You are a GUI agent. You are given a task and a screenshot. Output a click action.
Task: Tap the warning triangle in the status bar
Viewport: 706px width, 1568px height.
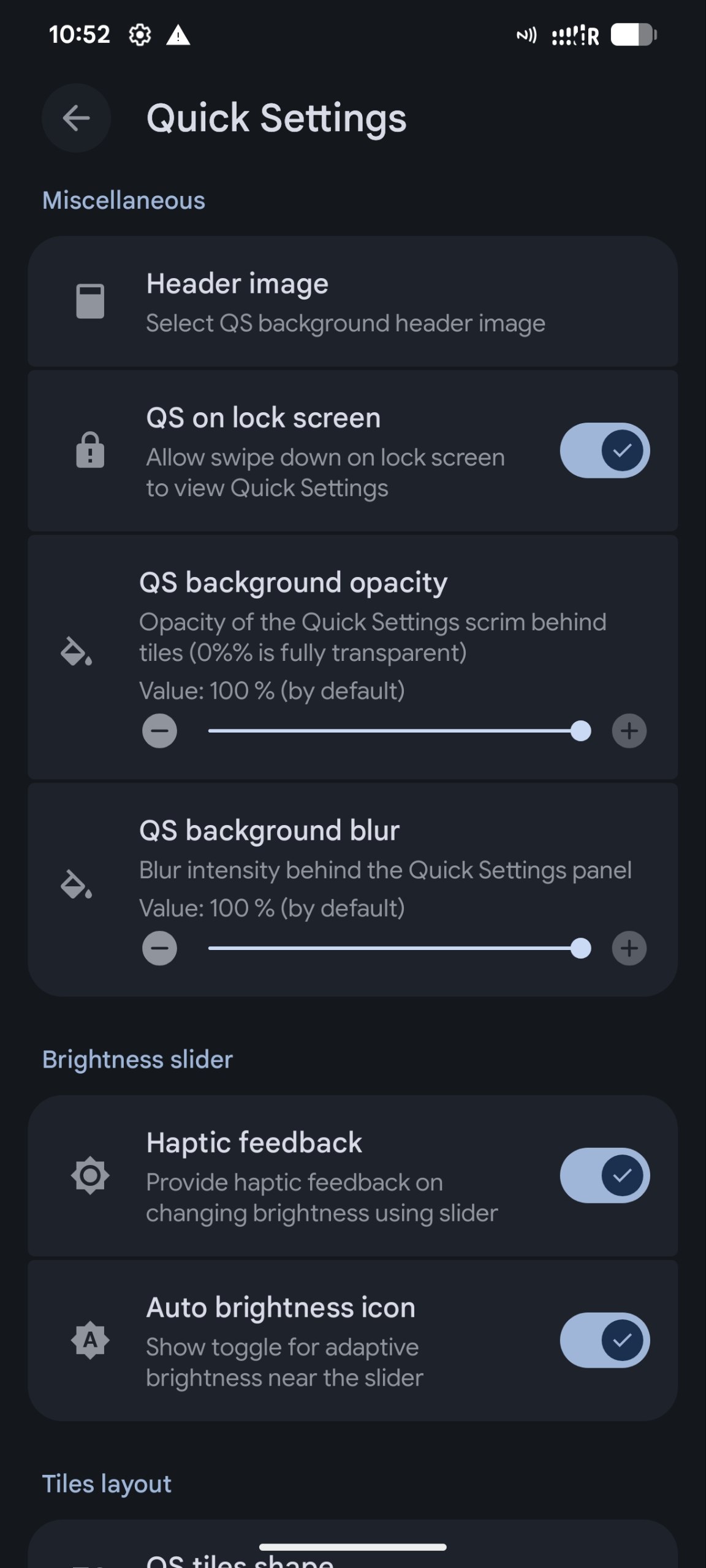(178, 35)
